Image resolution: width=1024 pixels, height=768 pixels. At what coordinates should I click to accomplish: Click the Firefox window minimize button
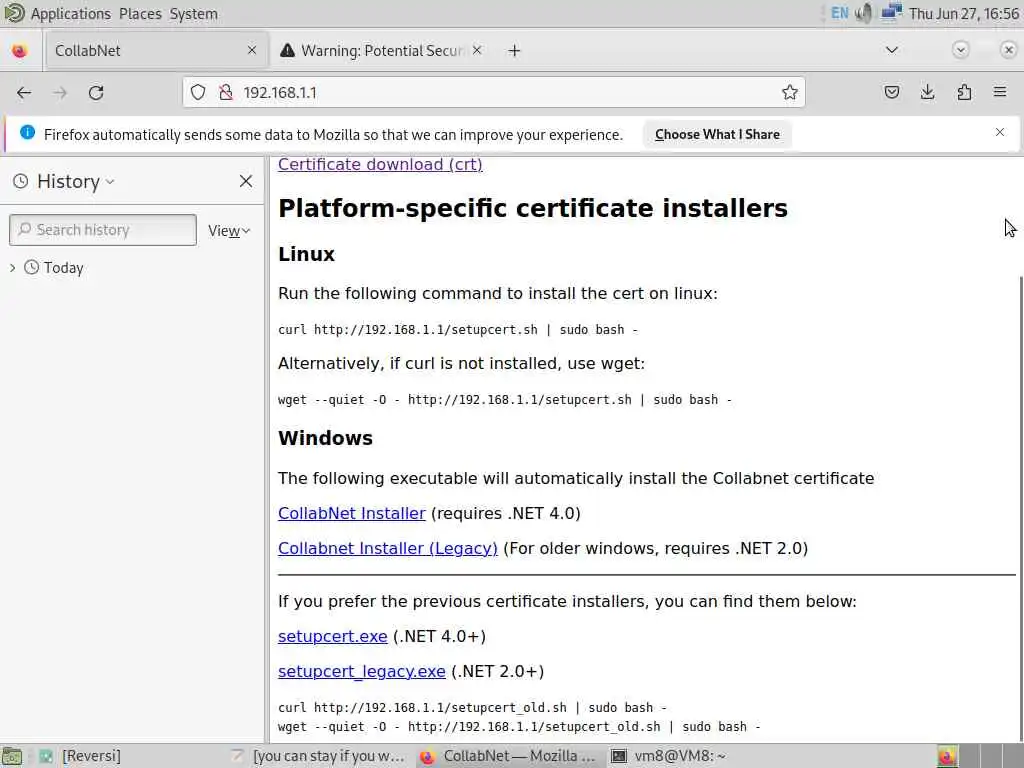(960, 50)
